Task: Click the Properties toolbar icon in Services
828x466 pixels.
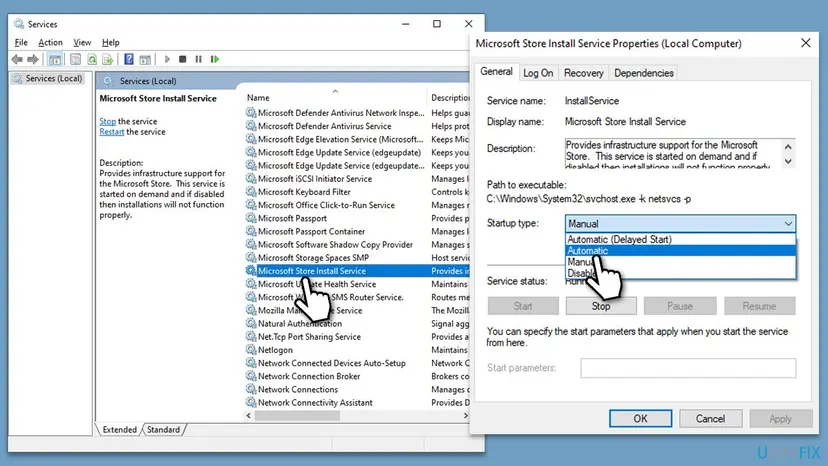Action: click(76, 59)
